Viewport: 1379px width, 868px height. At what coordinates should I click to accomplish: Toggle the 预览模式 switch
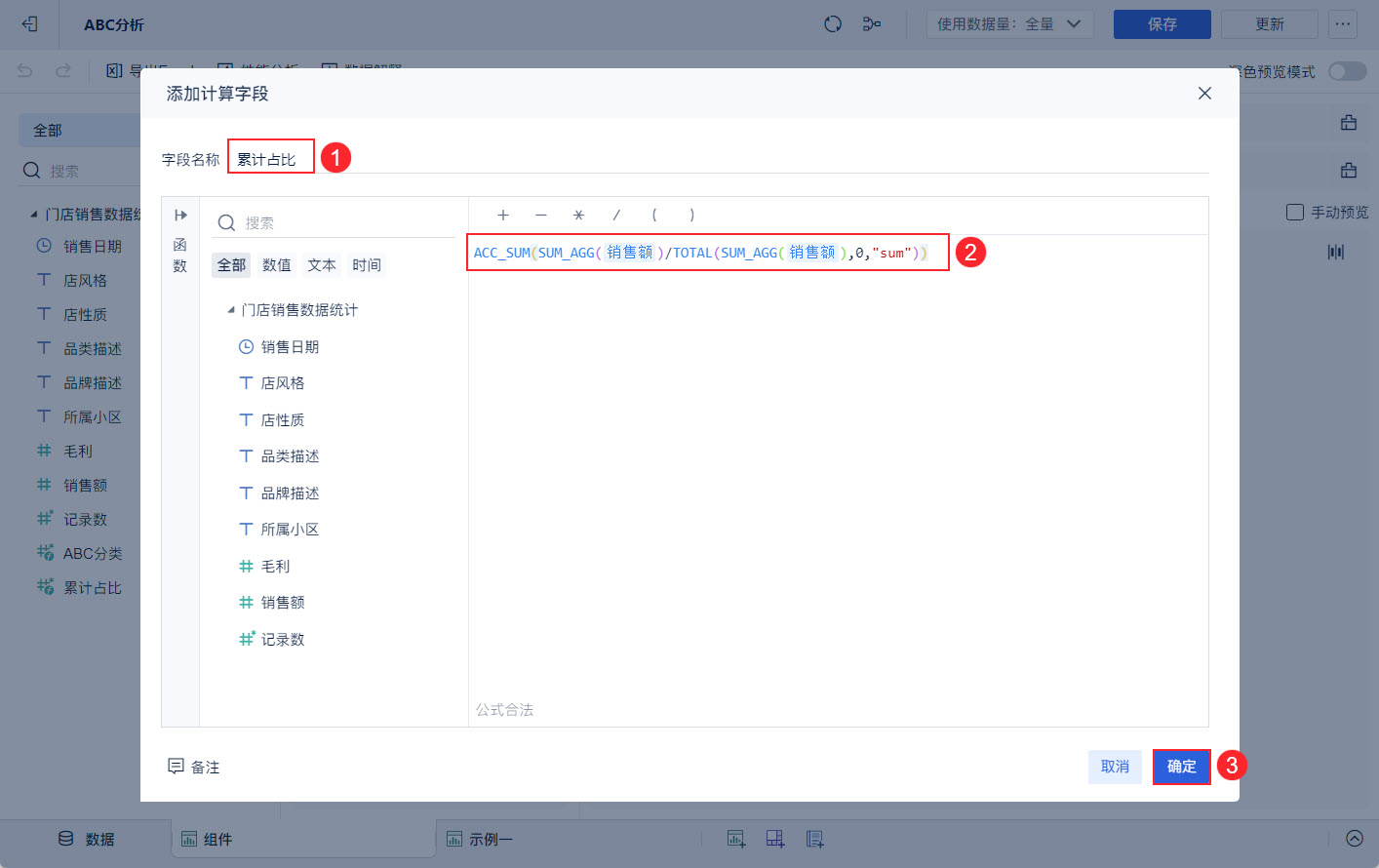click(x=1348, y=71)
